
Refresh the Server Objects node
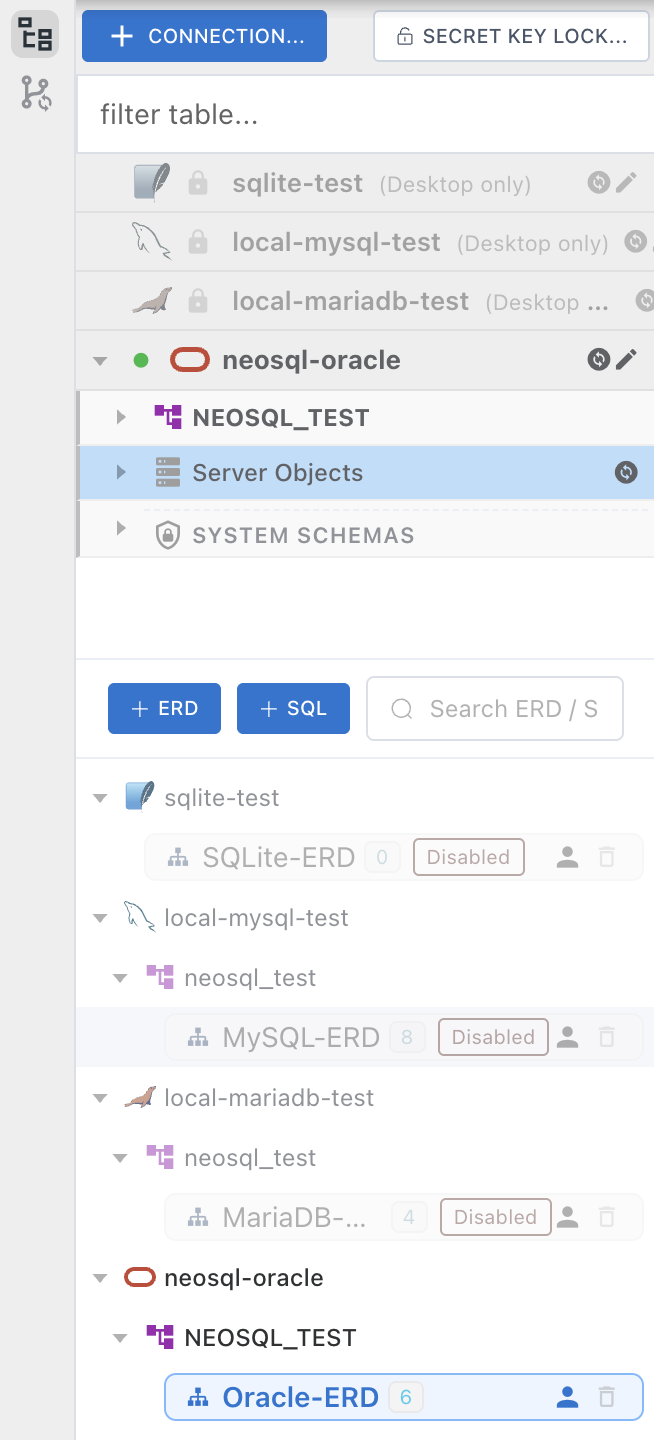626,472
